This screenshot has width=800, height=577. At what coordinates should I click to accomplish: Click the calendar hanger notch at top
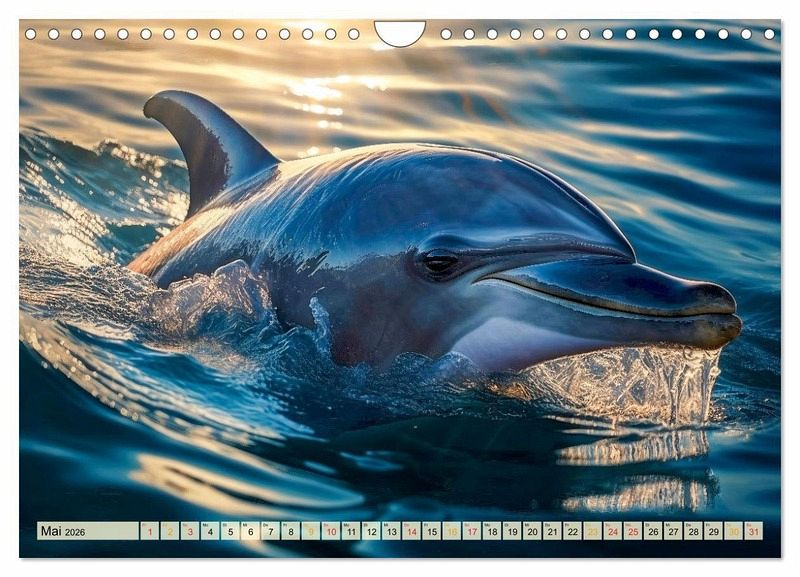(400, 33)
